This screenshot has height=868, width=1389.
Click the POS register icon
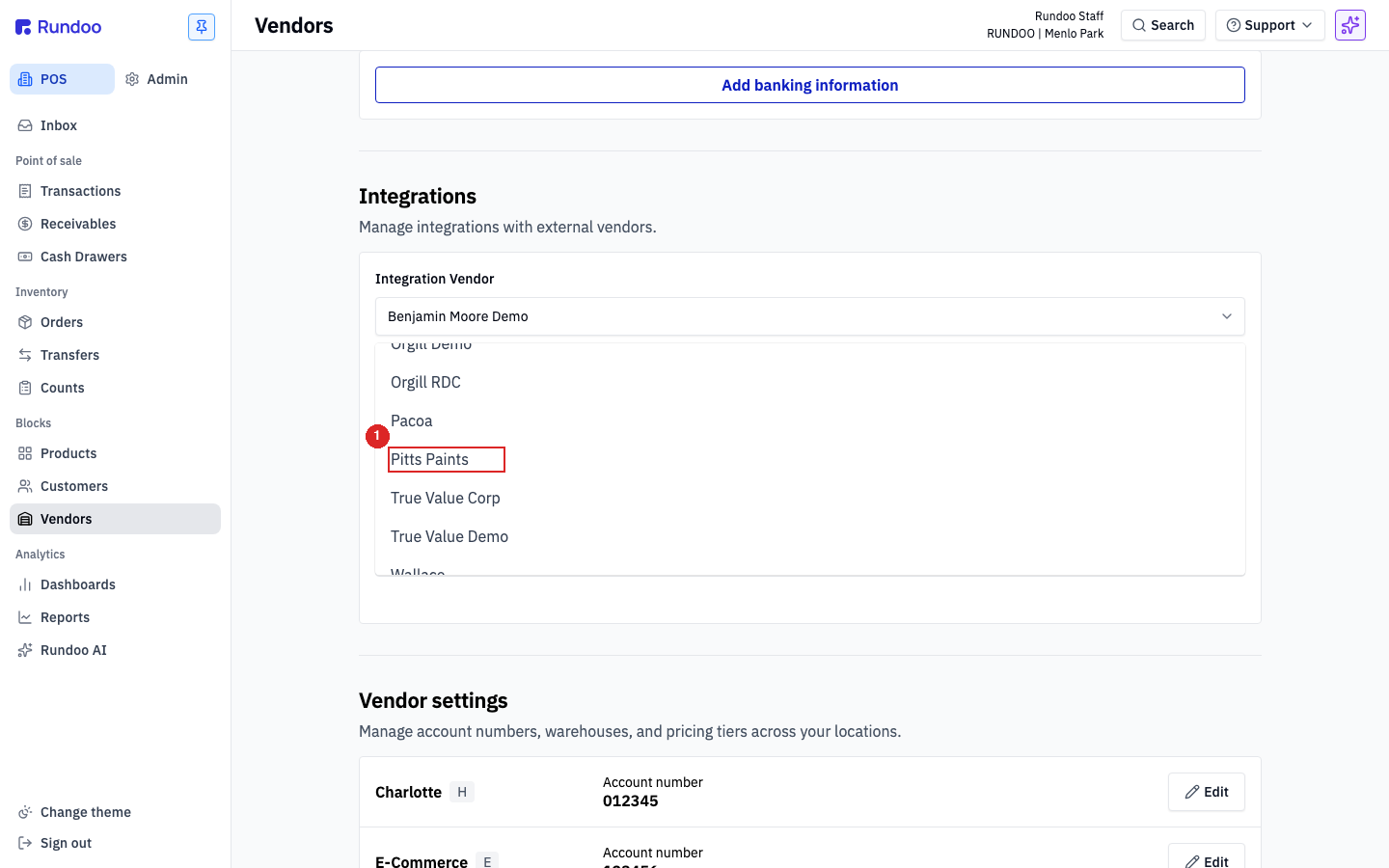[25, 79]
